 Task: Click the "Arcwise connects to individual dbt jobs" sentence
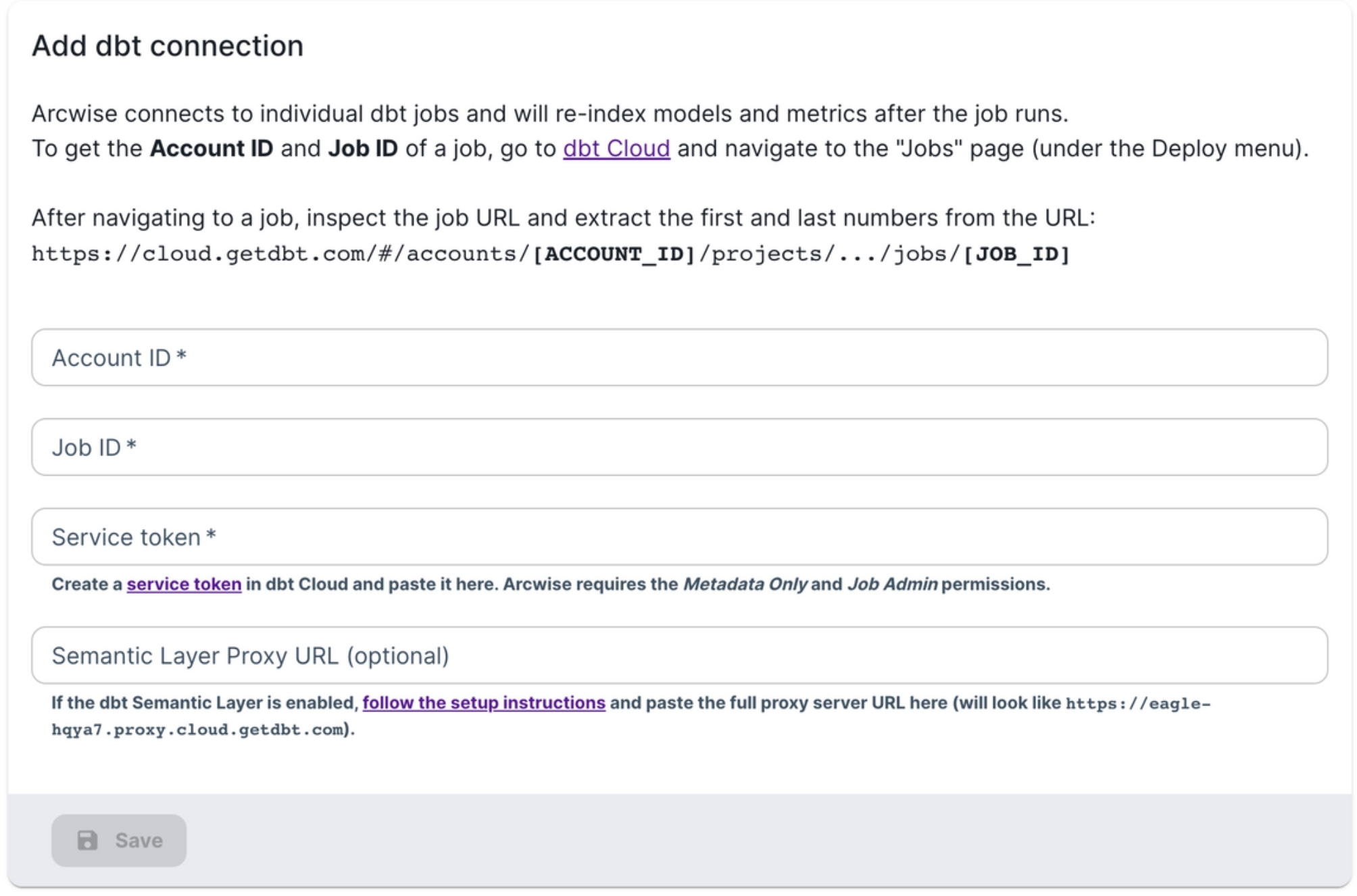pos(549,114)
